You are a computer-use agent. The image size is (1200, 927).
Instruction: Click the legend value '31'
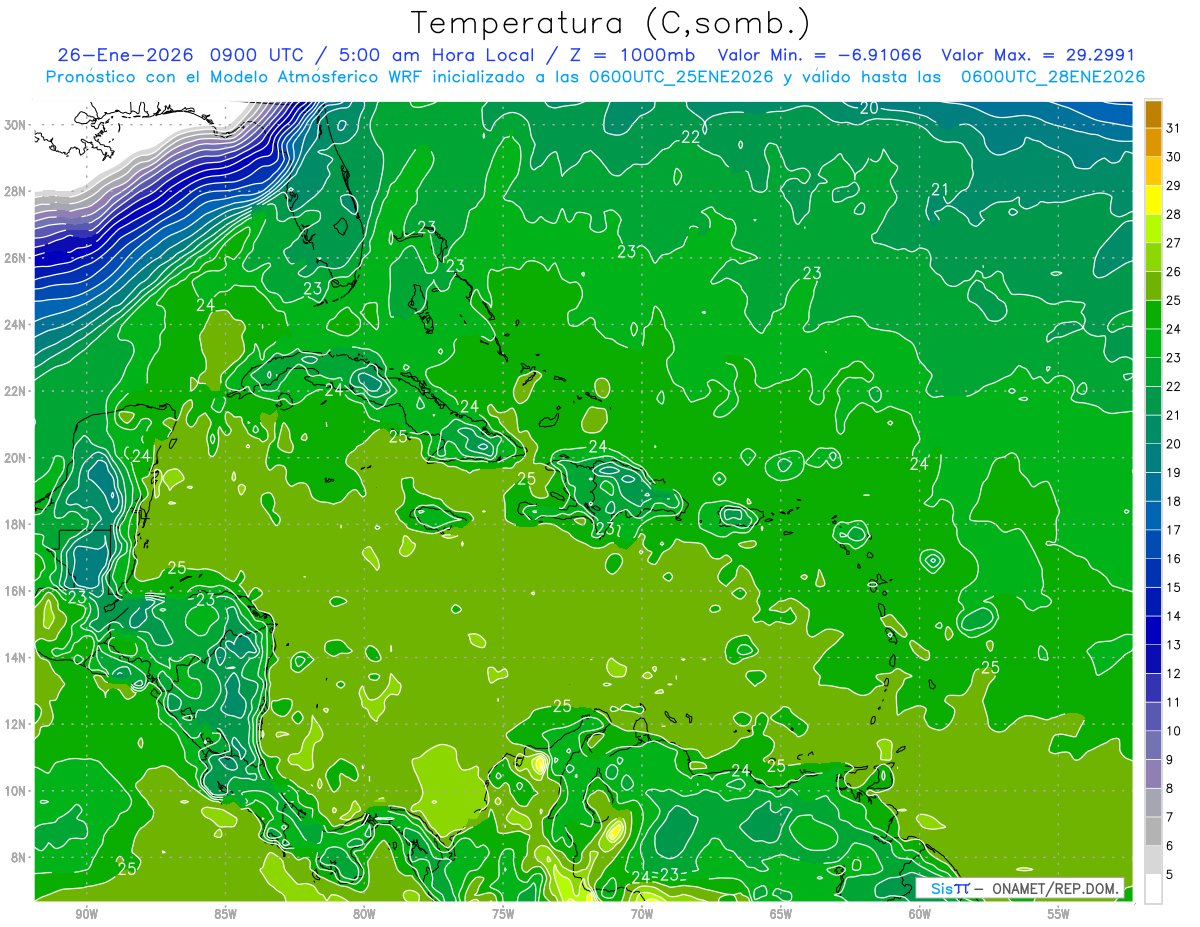(x=1174, y=128)
